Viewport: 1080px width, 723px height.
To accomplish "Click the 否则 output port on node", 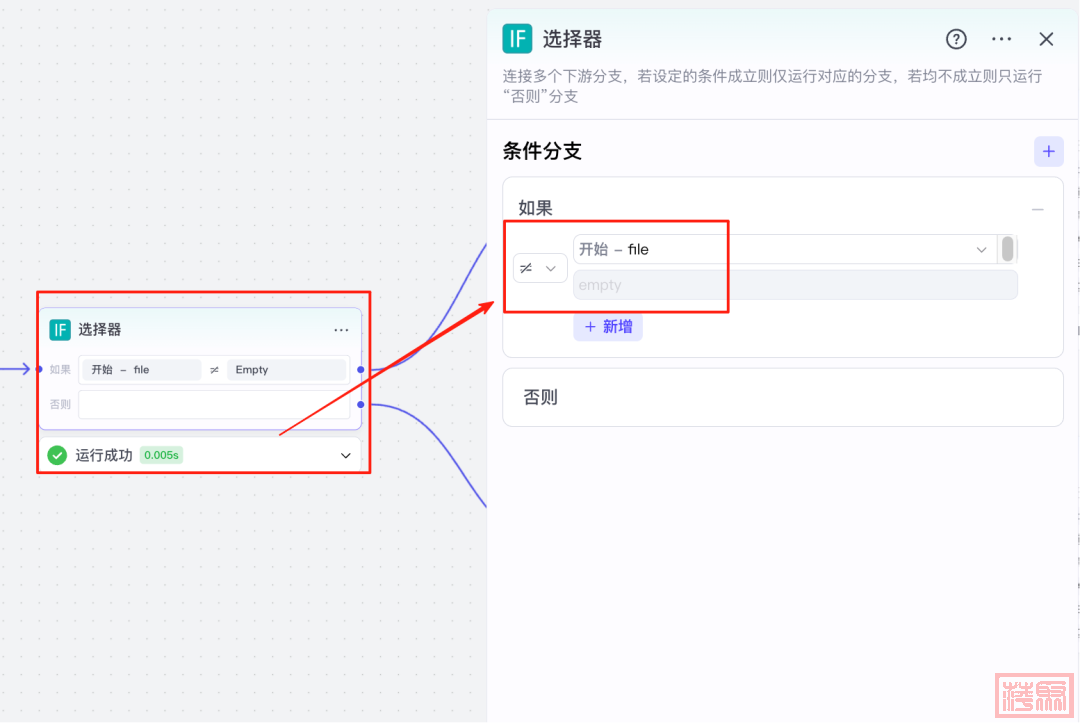I will pyautogui.click(x=360, y=404).
